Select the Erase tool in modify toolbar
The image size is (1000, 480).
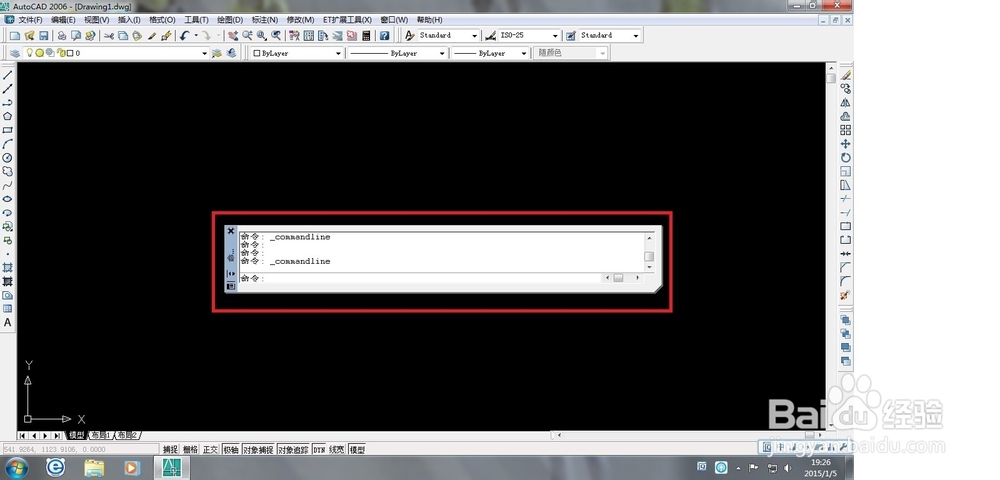[x=846, y=75]
